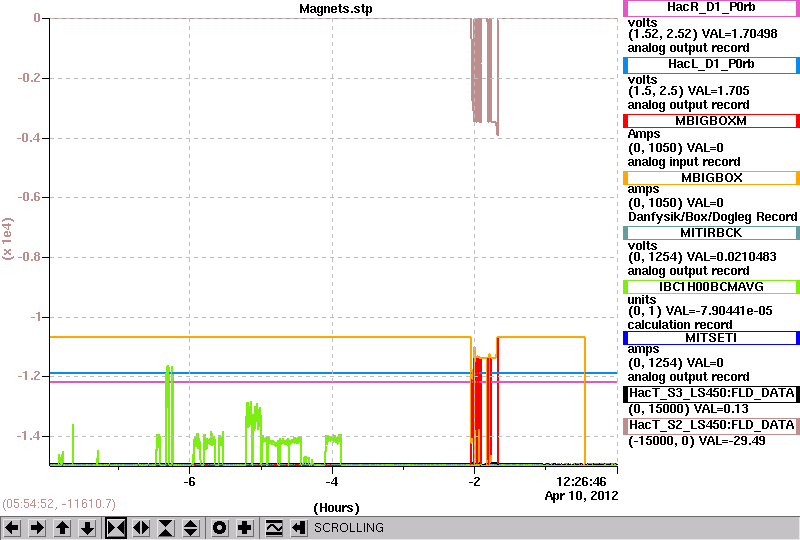Click the selected bowtie horizontal zoom icon

click(x=116, y=528)
